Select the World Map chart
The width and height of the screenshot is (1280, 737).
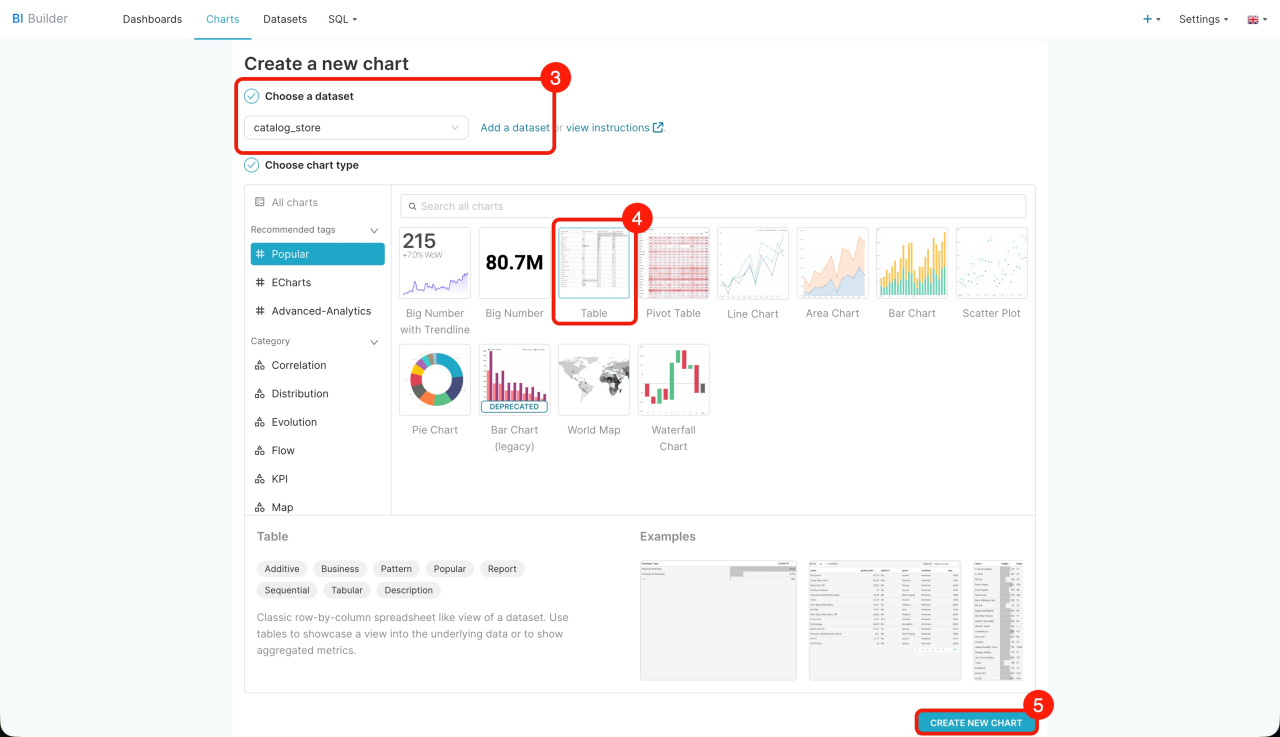(x=594, y=380)
